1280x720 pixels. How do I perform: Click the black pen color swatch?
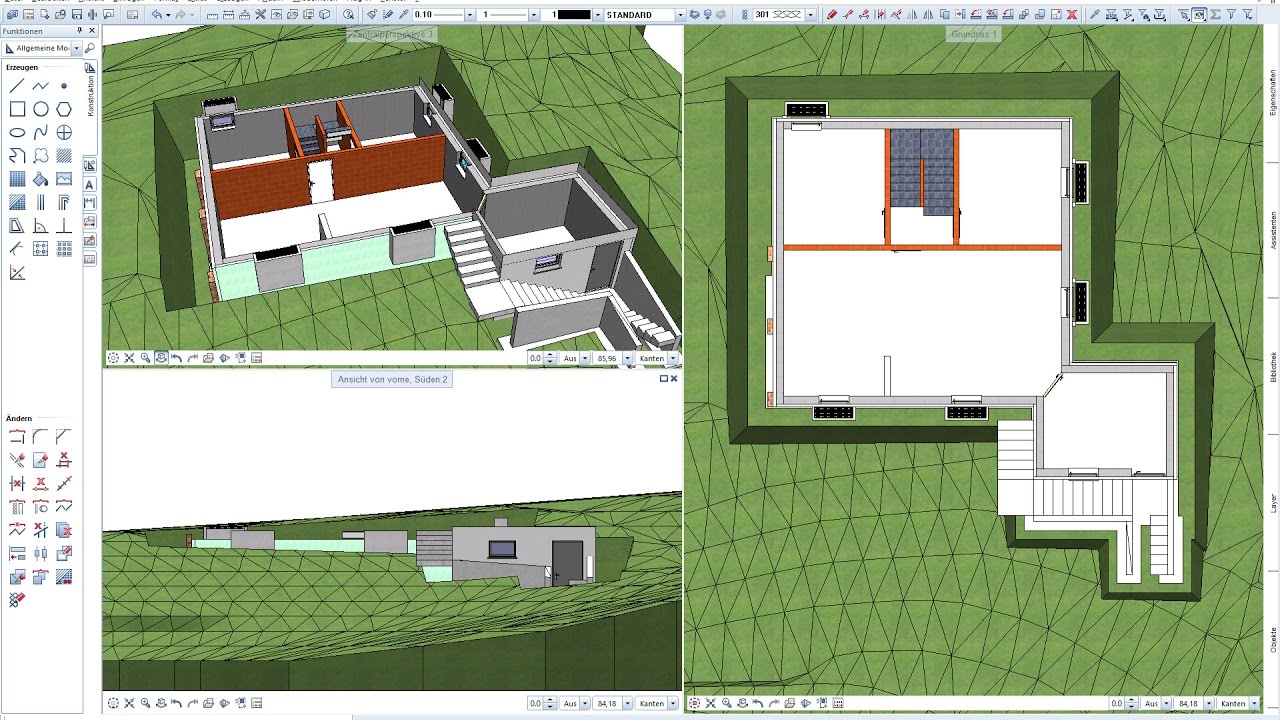pyautogui.click(x=574, y=15)
